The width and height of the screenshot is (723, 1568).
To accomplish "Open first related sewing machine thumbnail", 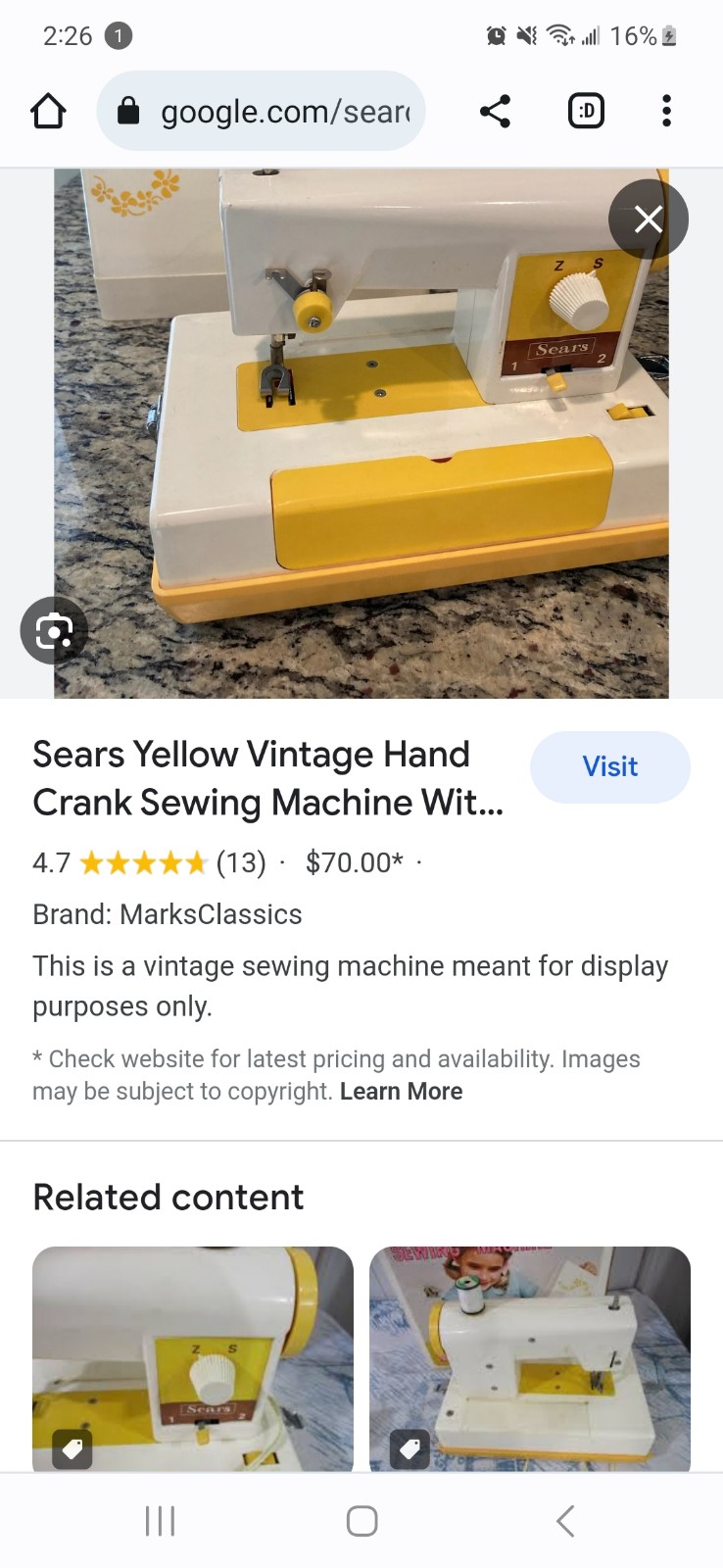I will 193,1358.
